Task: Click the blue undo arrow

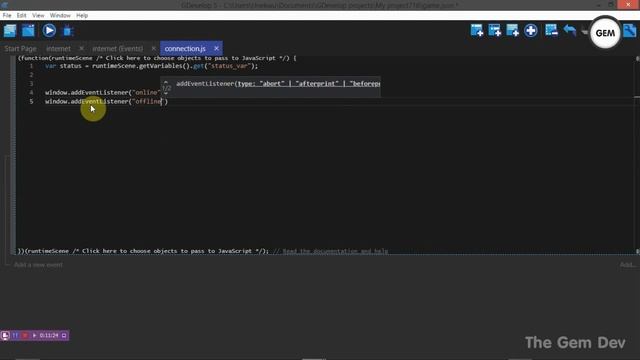Action: coord(570,31)
